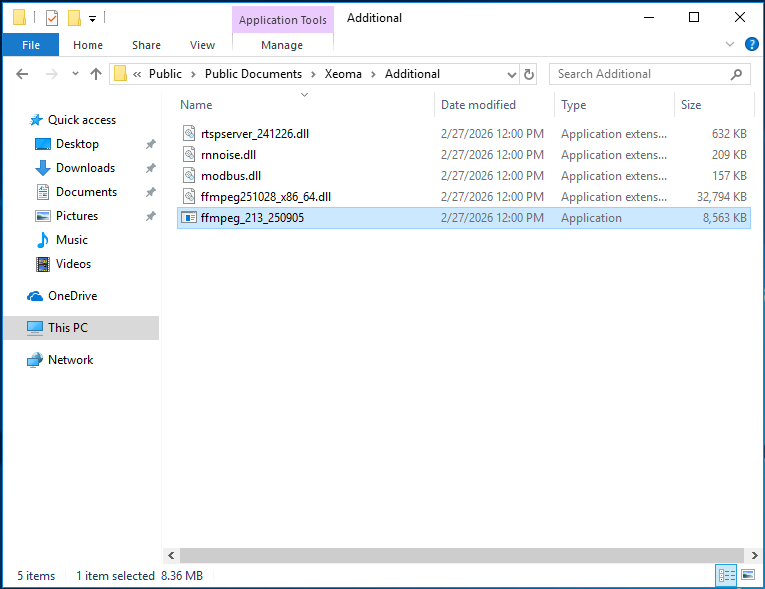Click the Properties quick access toolbar icon
The image size is (765, 589).
(x=52, y=18)
